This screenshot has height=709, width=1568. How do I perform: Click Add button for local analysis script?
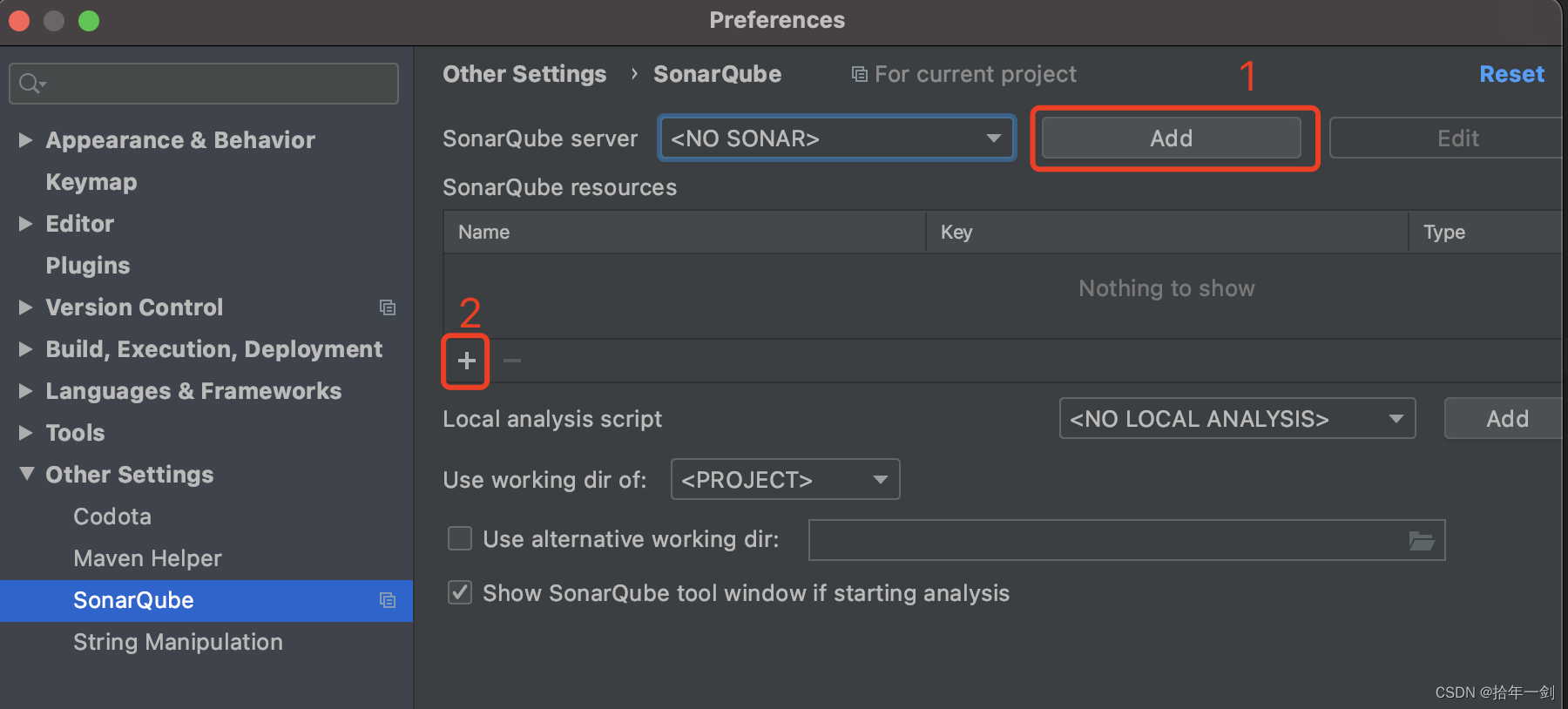(x=1504, y=419)
